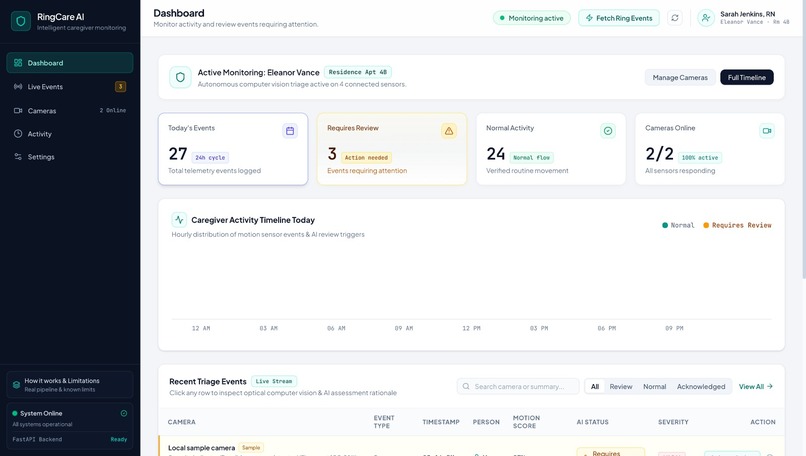Open the Activity sidebar item
Viewport: 806px width, 456px height.
coord(70,134)
